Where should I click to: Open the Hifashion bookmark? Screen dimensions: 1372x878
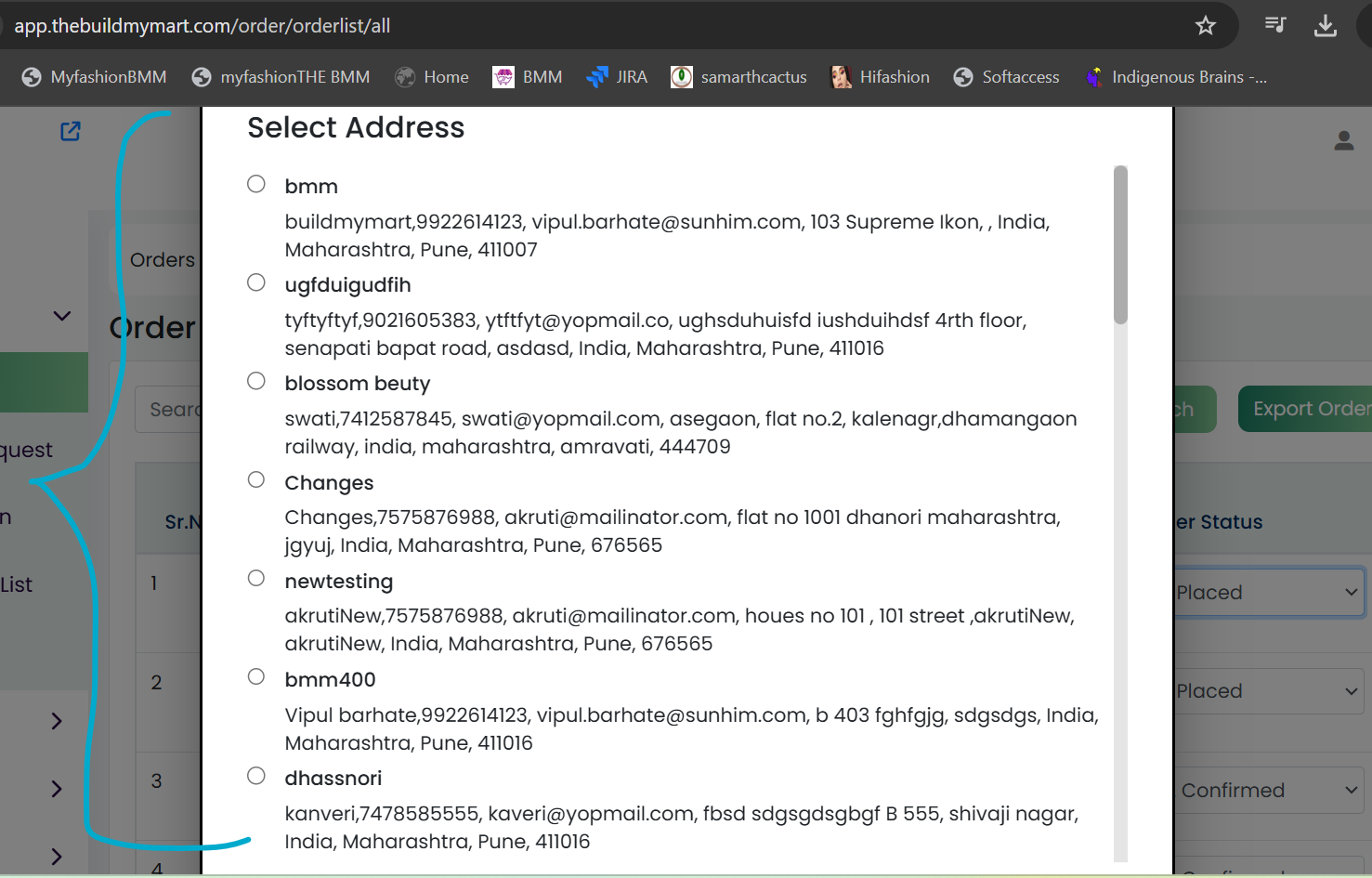[880, 77]
